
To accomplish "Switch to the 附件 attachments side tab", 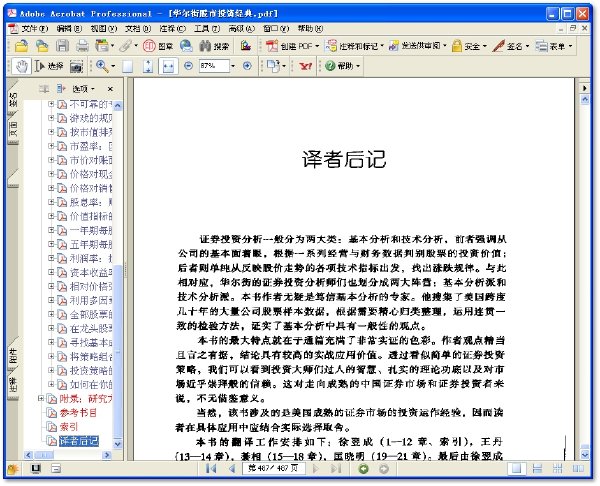I will tap(13, 356).
